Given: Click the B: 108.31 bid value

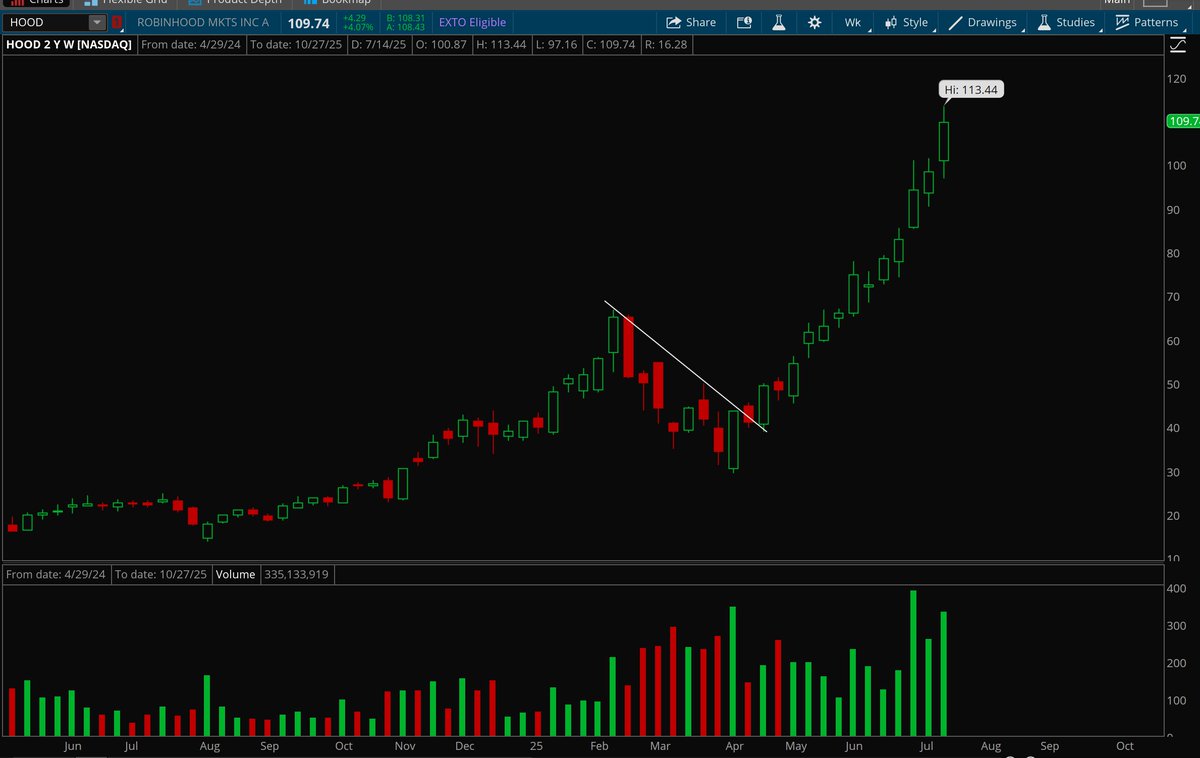Looking at the screenshot, I should click(406, 18).
